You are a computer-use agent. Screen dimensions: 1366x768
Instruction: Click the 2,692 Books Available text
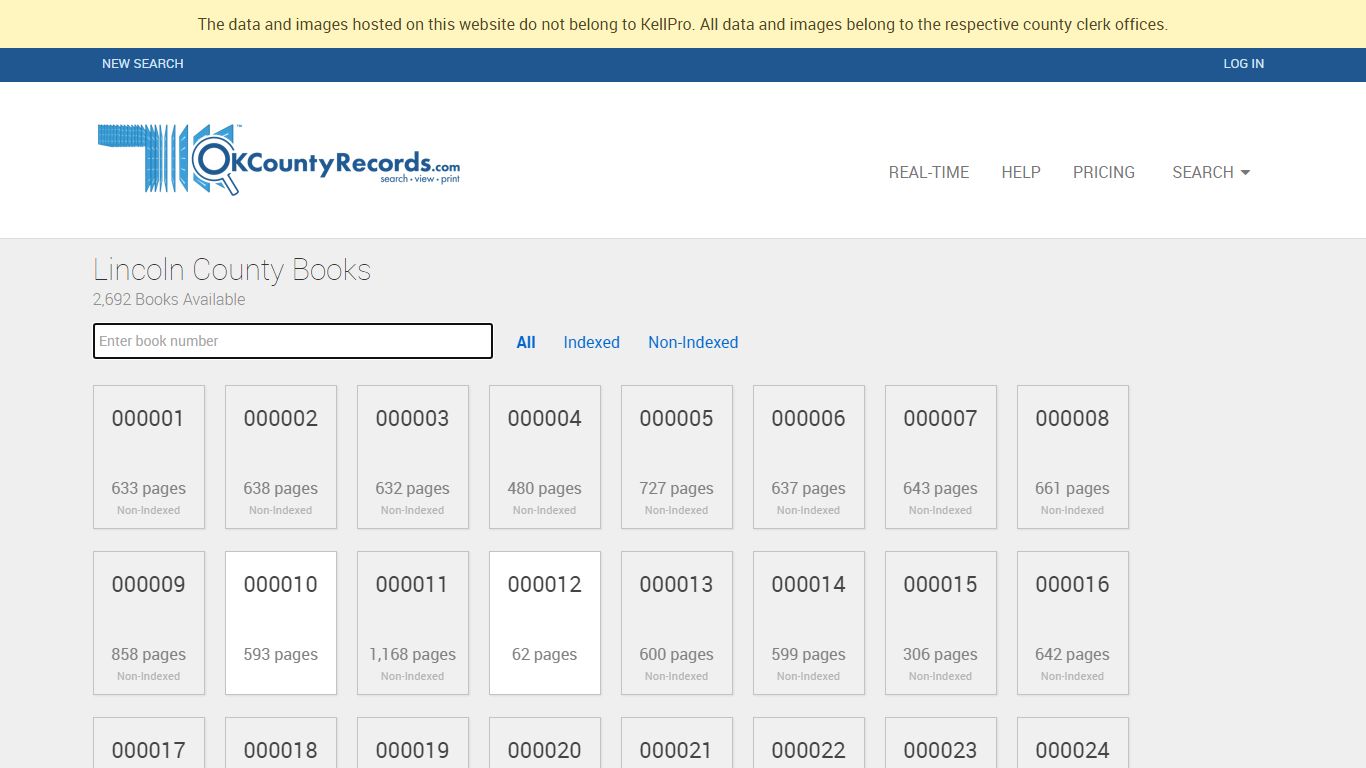(x=169, y=299)
